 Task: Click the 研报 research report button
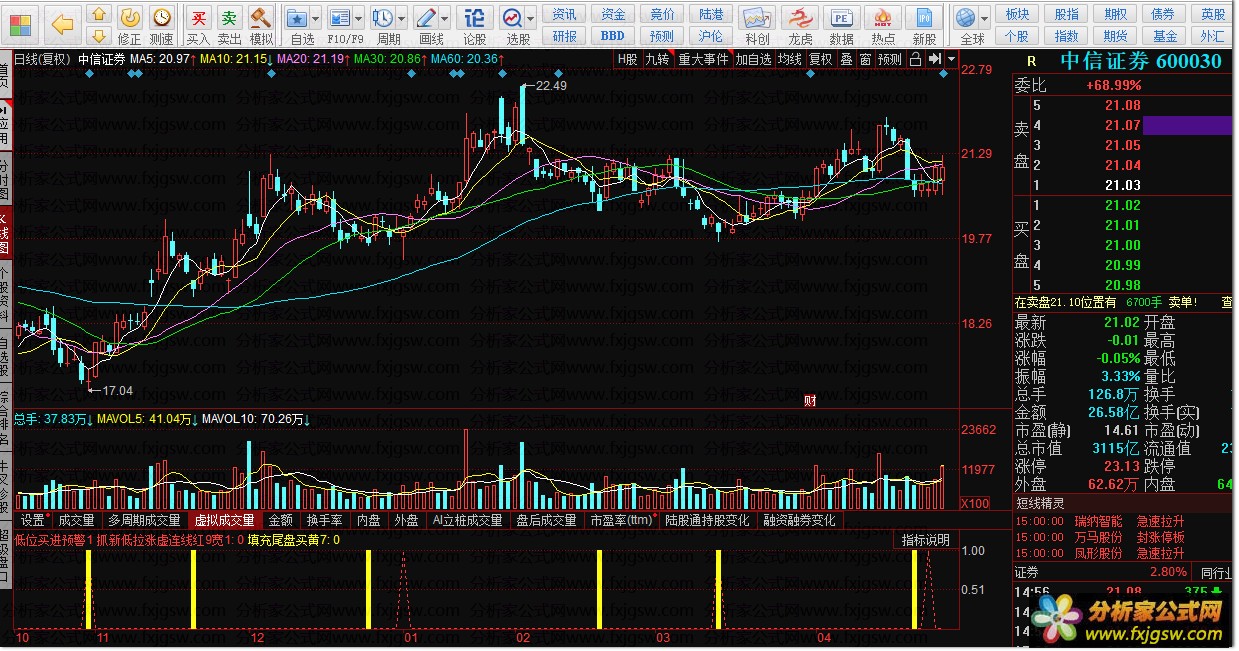[565, 35]
